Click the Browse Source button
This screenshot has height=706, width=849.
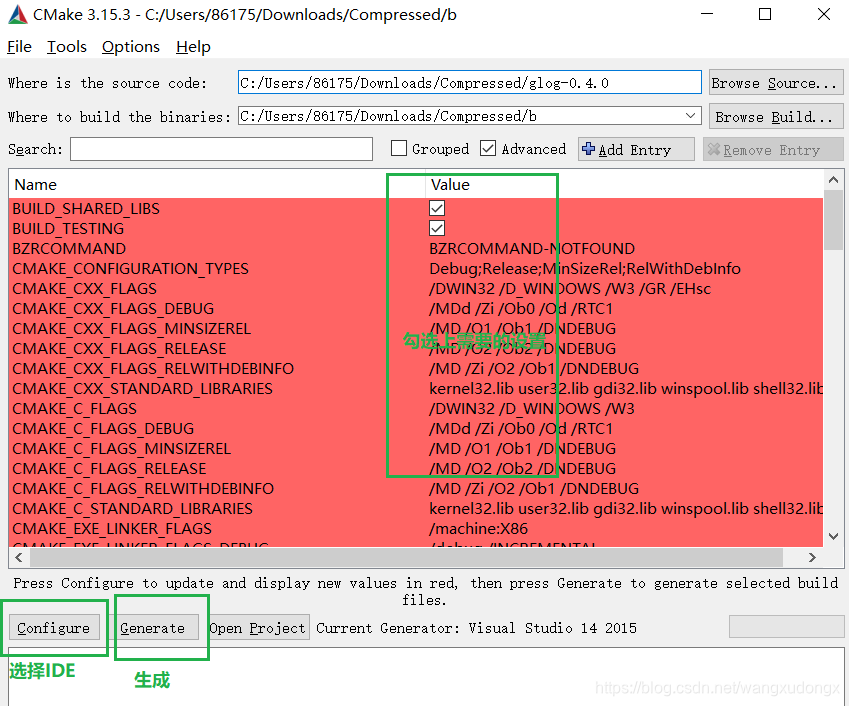(x=776, y=83)
